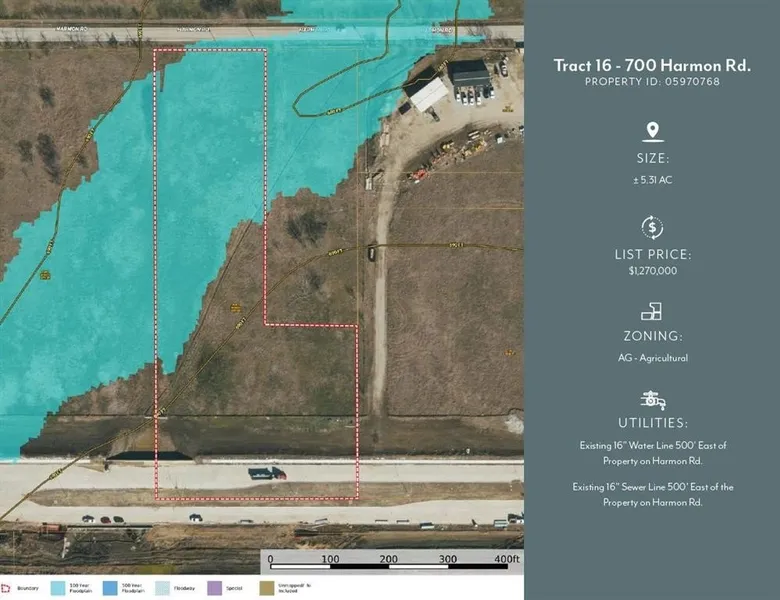Click the yellow marker on the map's left edge
This screenshot has width=780, height=600.
click(x=45, y=274)
